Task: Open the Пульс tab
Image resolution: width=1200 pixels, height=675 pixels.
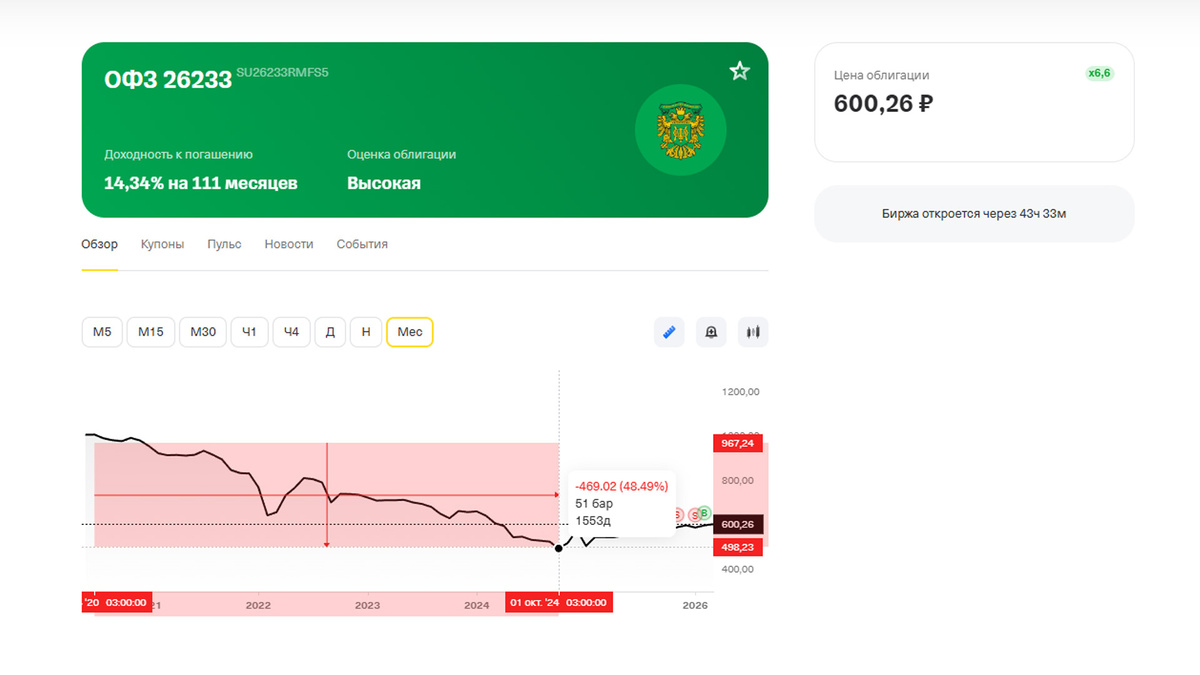Action: [x=223, y=243]
